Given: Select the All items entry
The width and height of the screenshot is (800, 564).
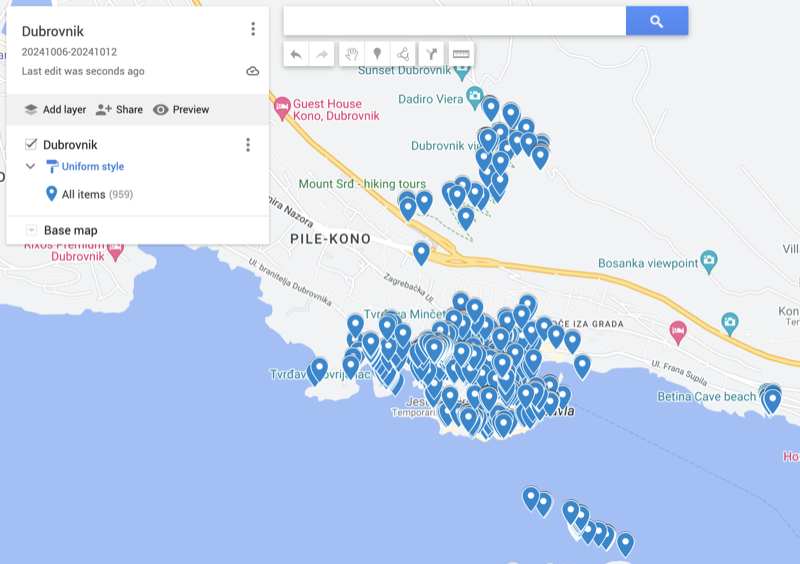Looking at the screenshot, I should coord(83,194).
